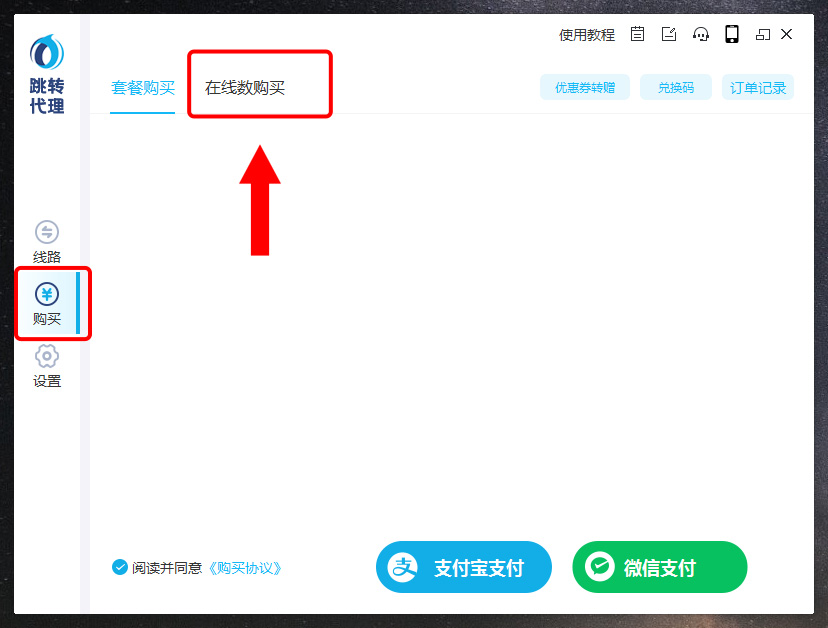828x628 pixels.
Task: Open 使用教程 tutorial link
Action: [587, 35]
